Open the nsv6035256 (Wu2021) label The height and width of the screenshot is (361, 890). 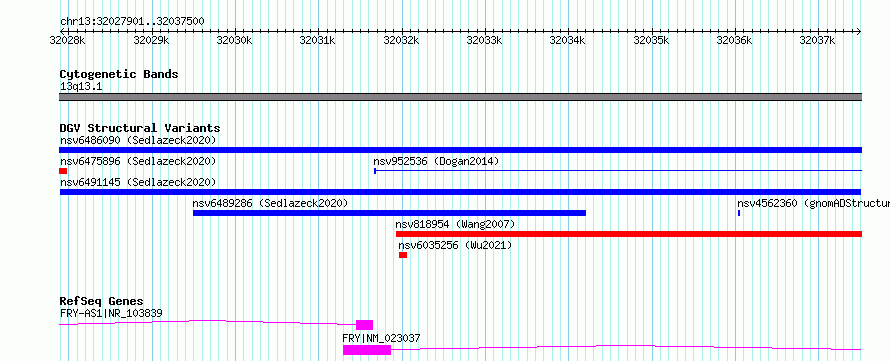click(455, 245)
